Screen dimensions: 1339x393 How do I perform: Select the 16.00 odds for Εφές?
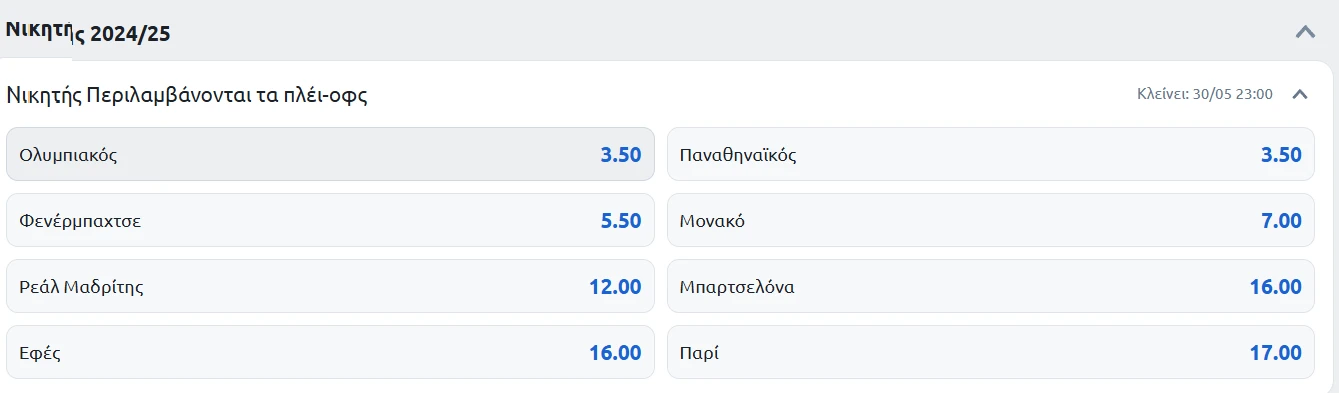615,353
